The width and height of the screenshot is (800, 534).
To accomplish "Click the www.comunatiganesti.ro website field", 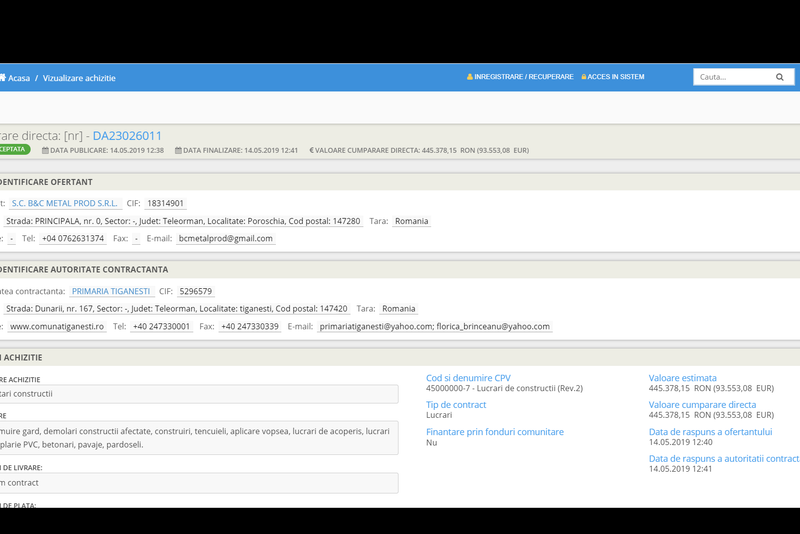I will point(57,326).
